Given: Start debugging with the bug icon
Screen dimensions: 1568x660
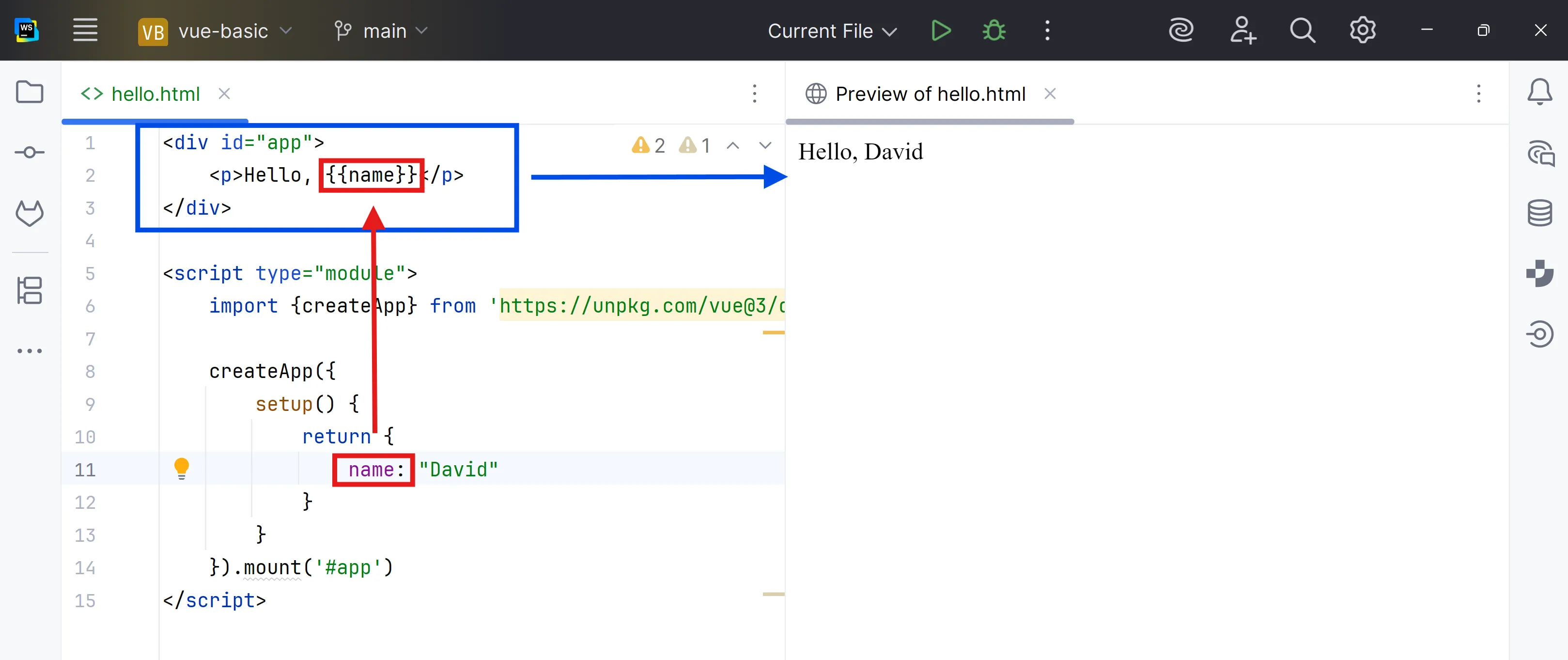Looking at the screenshot, I should point(994,31).
